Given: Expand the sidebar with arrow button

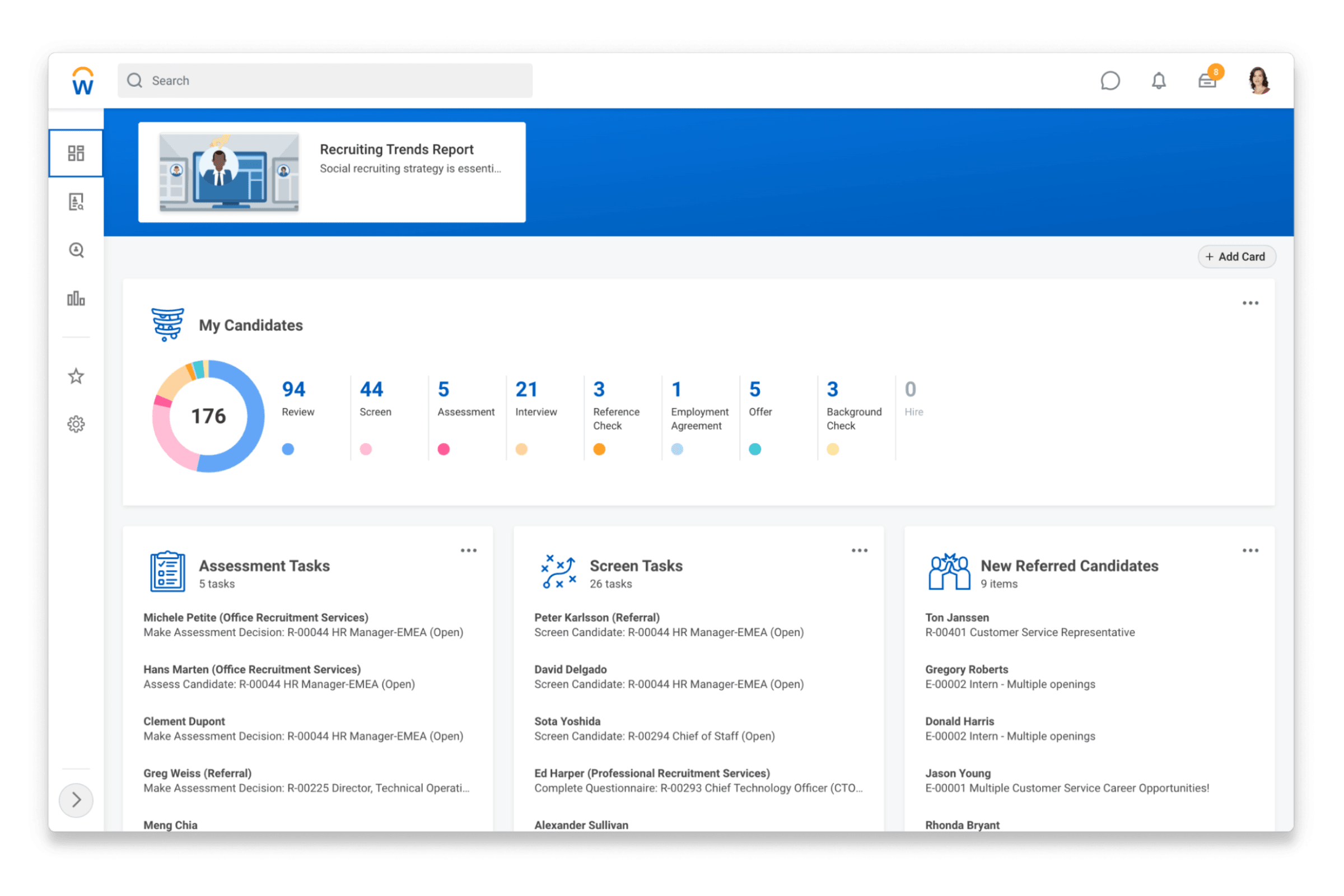Looking at the screenshot, I should click(x=76, y=800).
